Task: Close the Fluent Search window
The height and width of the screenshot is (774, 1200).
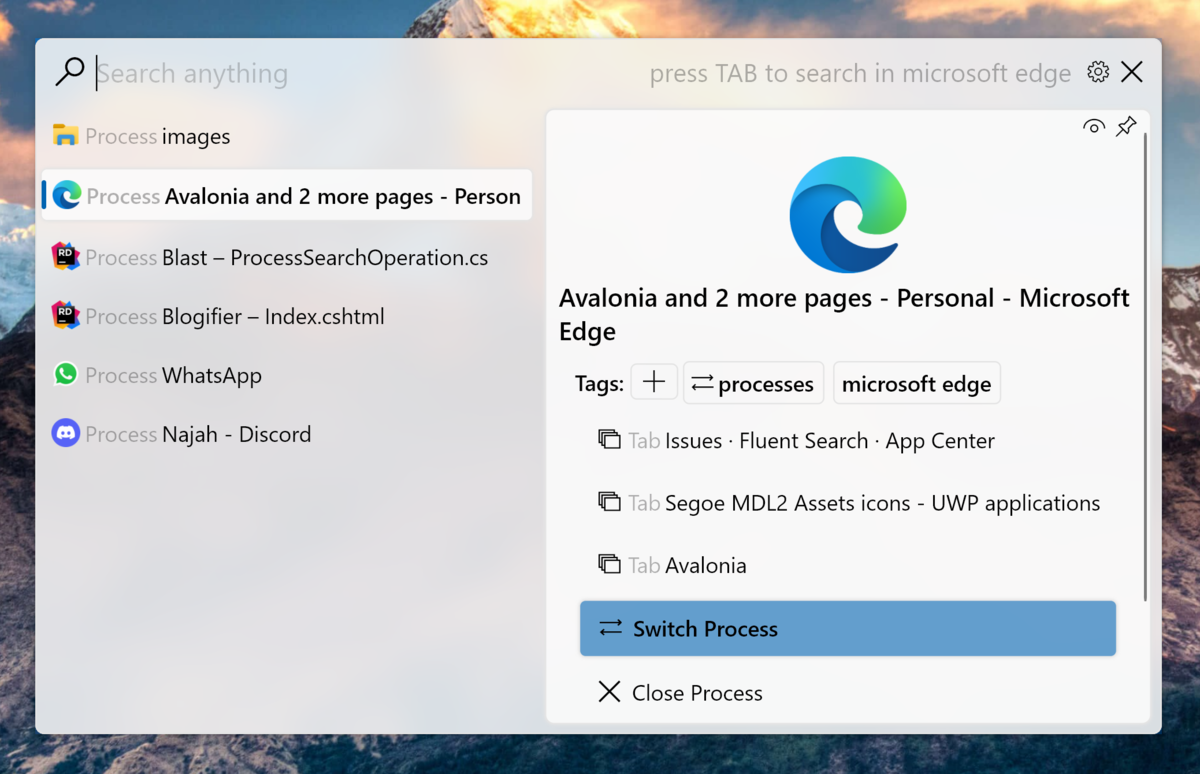Action: (1132, 72)
